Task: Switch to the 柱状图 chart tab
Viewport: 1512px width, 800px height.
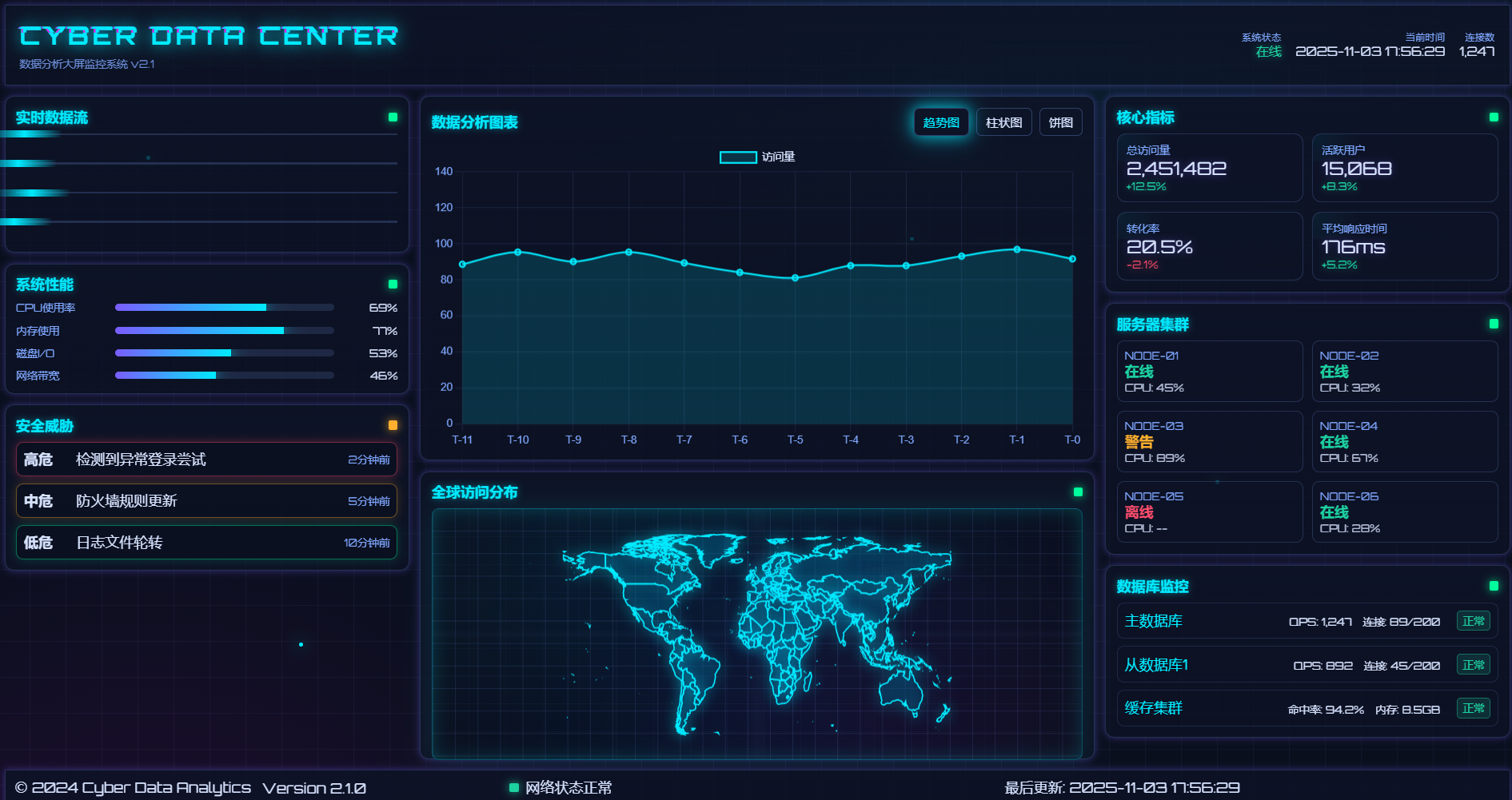Action: coord(1003,122)
